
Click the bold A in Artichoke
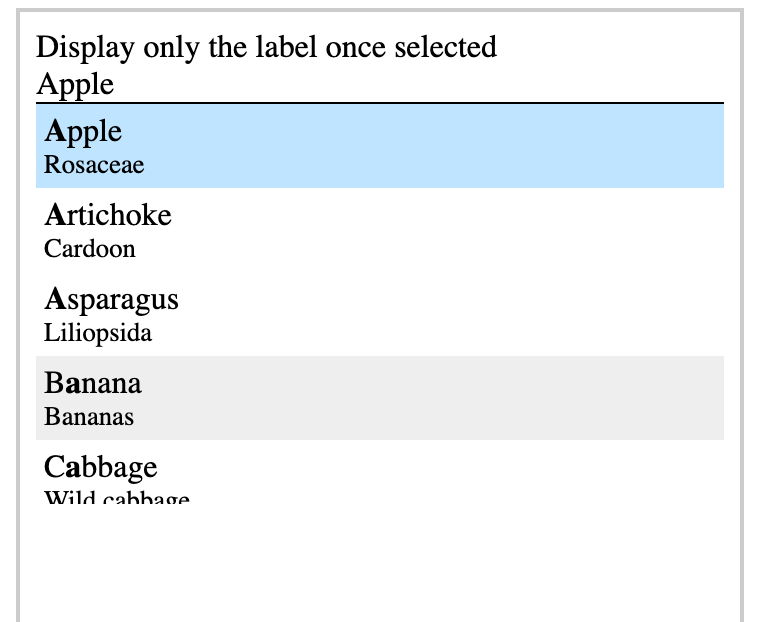click(x=54, y=216)
